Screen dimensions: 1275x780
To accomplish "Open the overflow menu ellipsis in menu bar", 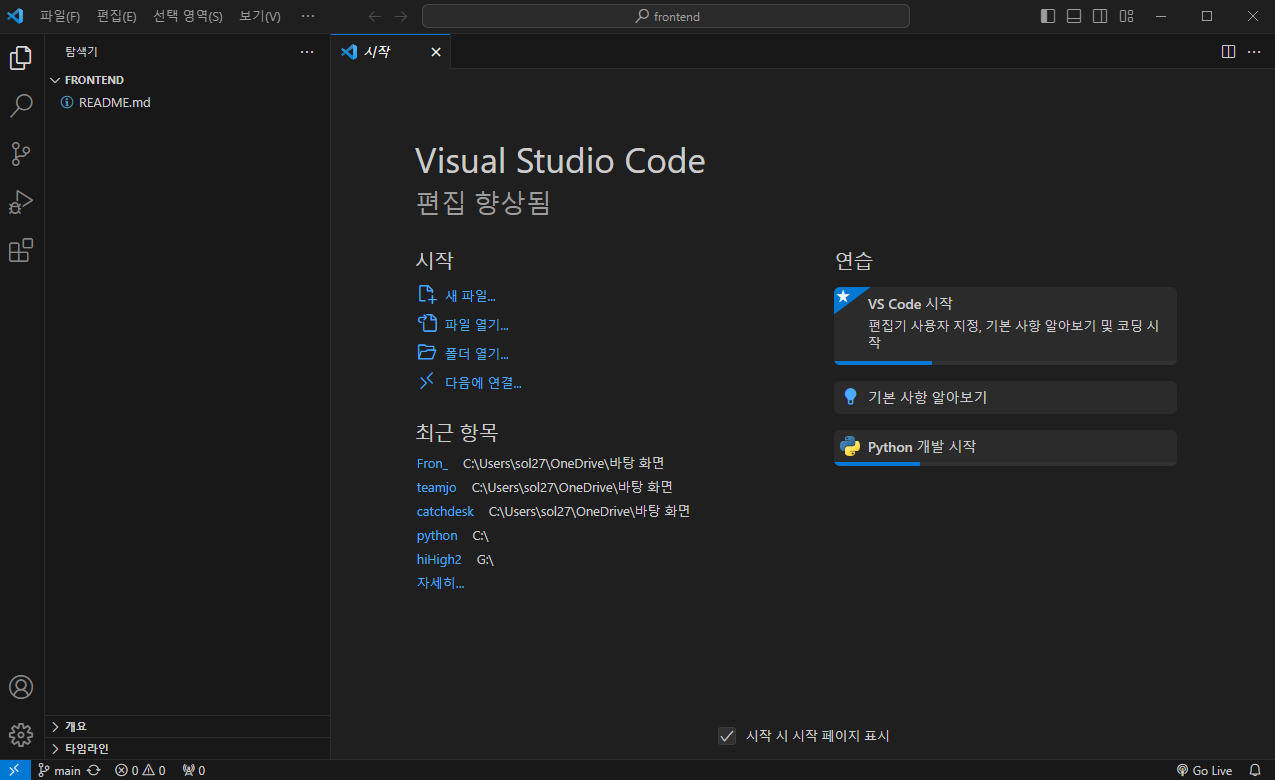I will pyautogui.click(x=308, y=16).
